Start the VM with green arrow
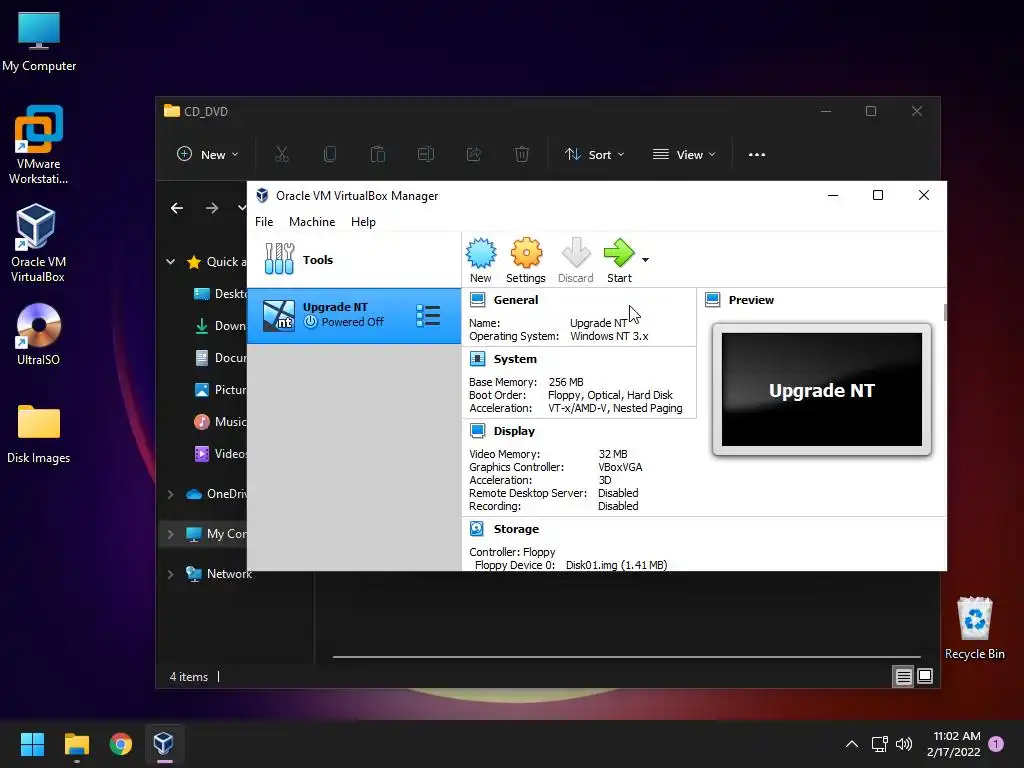Viewport: 1024px width, 768px height. pyautogui.click(x=619, y=253)
